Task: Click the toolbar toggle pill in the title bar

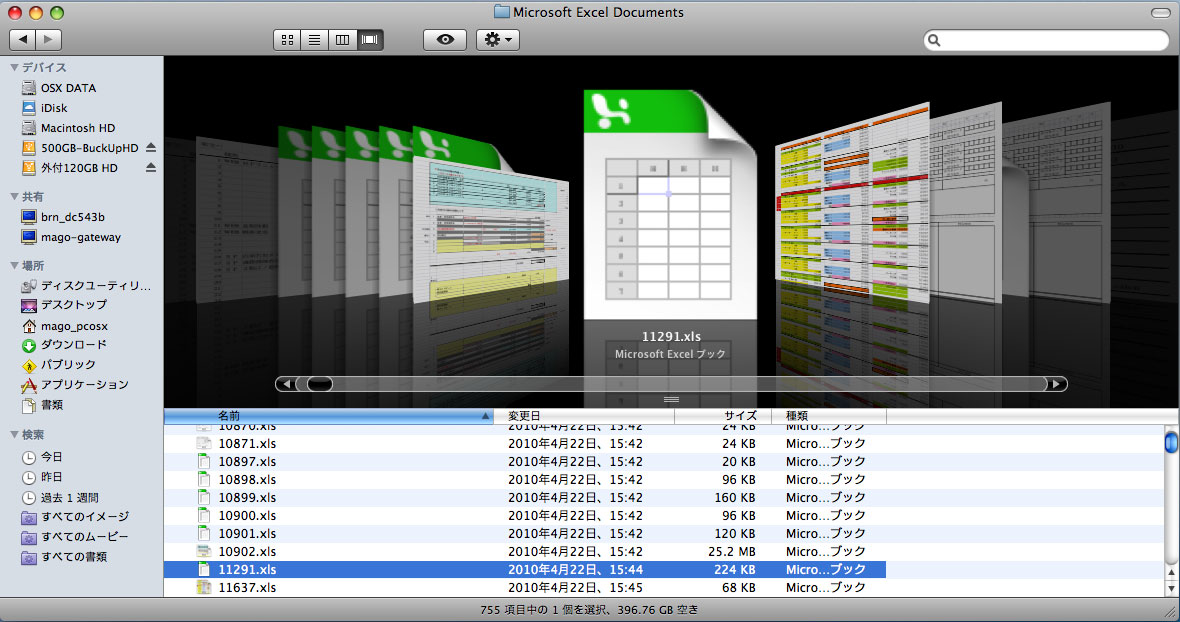Action: (x=1160, y=13)
